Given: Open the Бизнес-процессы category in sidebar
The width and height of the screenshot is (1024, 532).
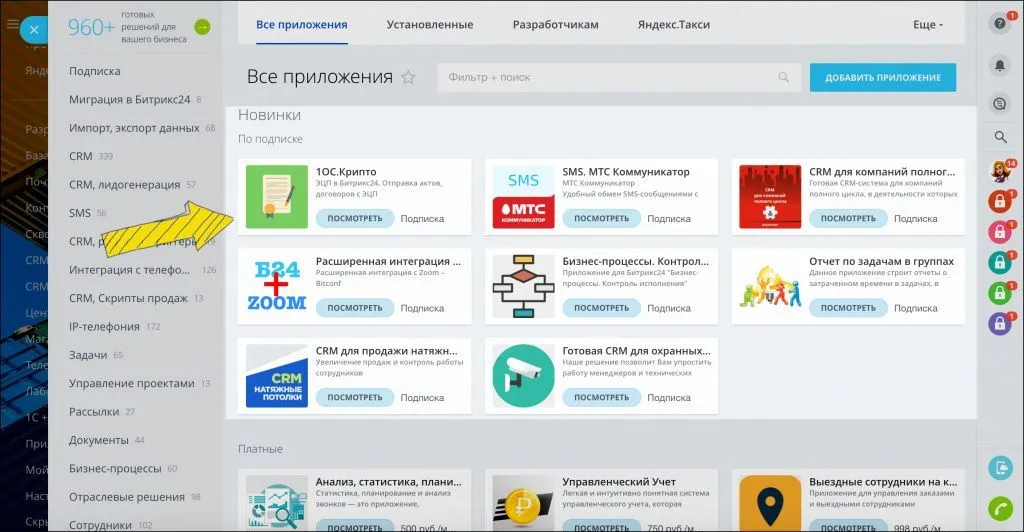Looking at the screenshot, I should coord(115,468).
